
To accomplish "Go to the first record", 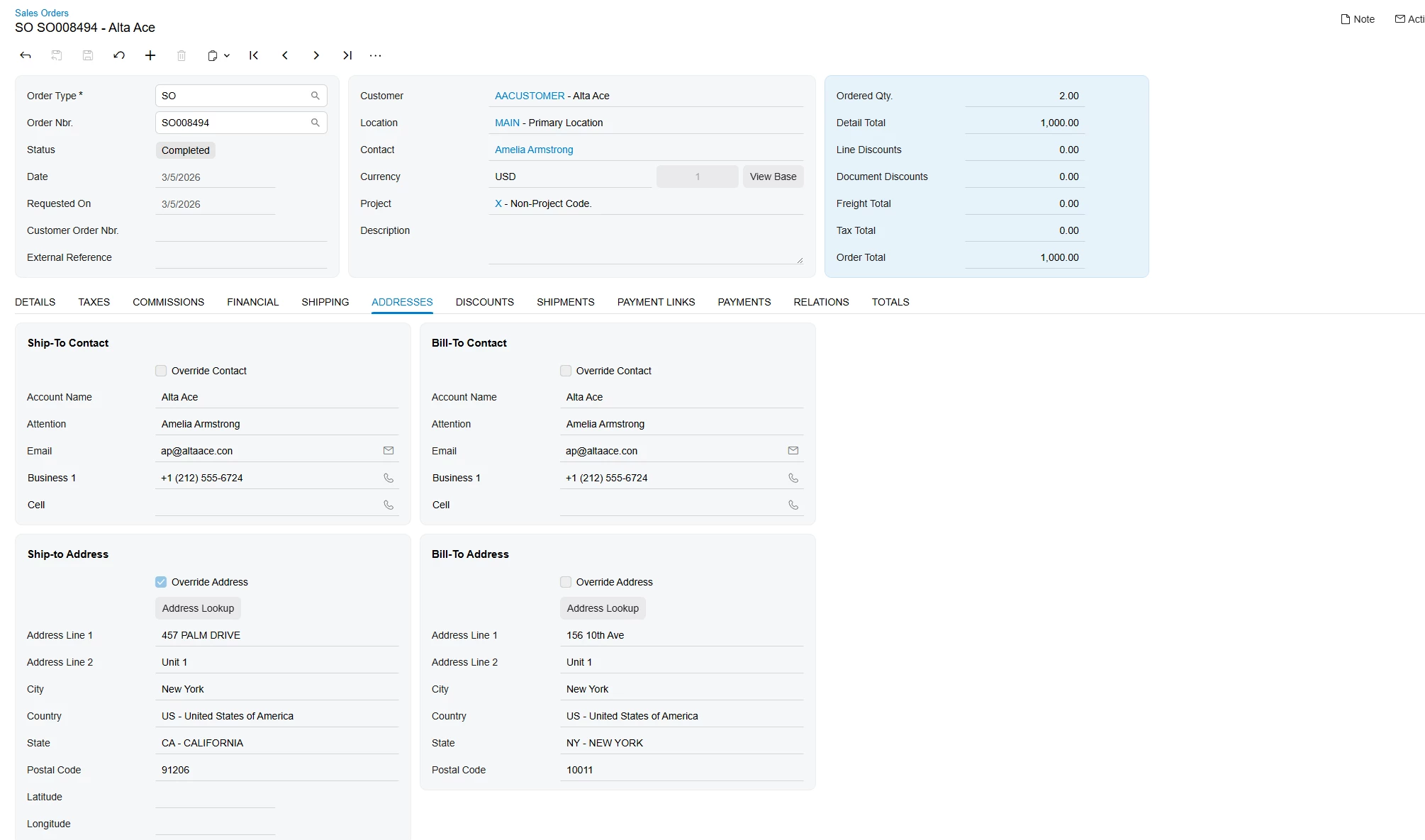I will 254,55.
